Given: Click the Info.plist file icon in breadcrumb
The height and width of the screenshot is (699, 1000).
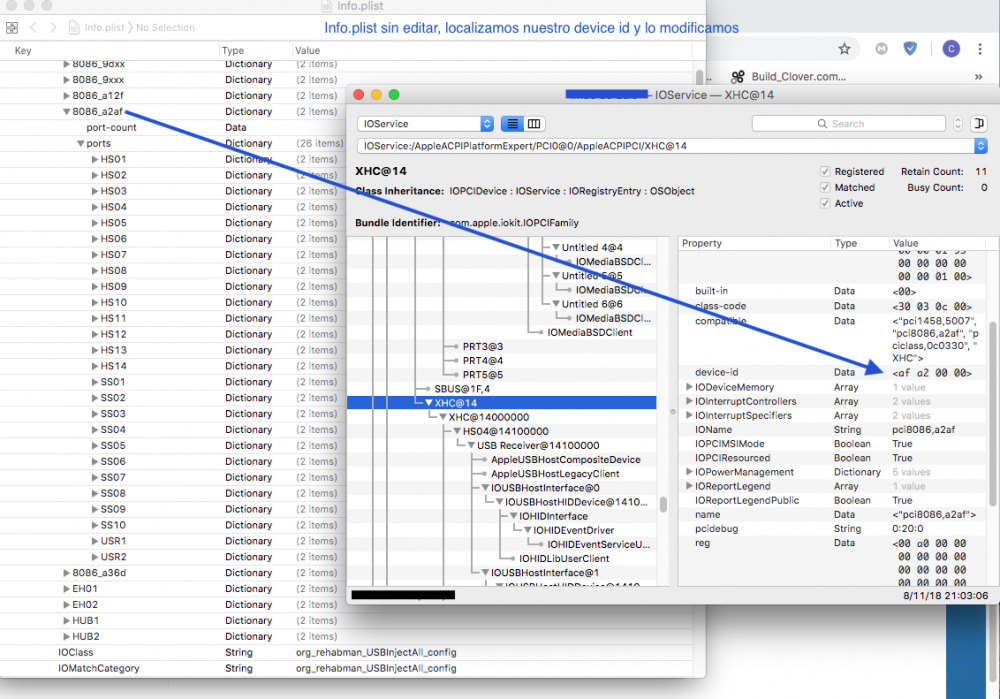Looking at the screenshot, I should click(74, 27).
